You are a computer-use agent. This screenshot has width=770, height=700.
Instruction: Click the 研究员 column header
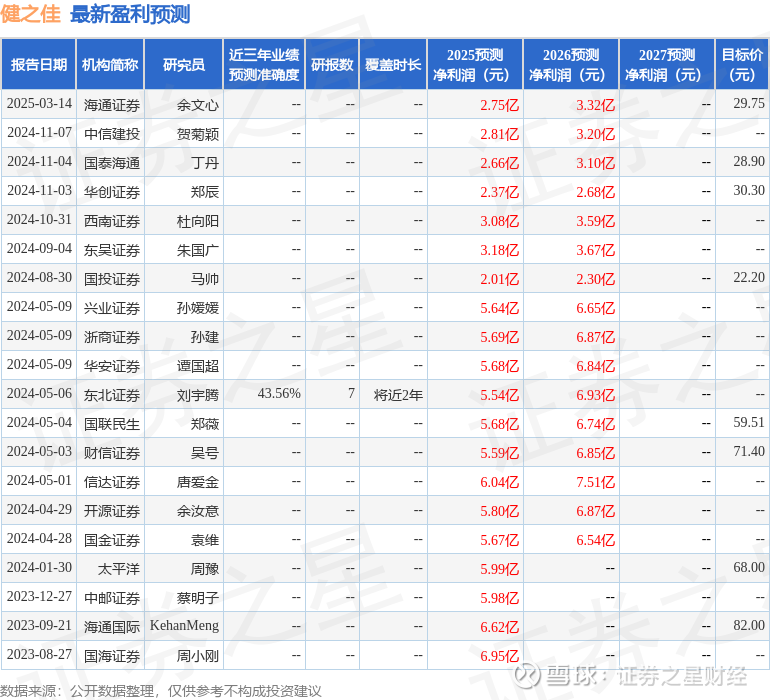tap(184, 64)
